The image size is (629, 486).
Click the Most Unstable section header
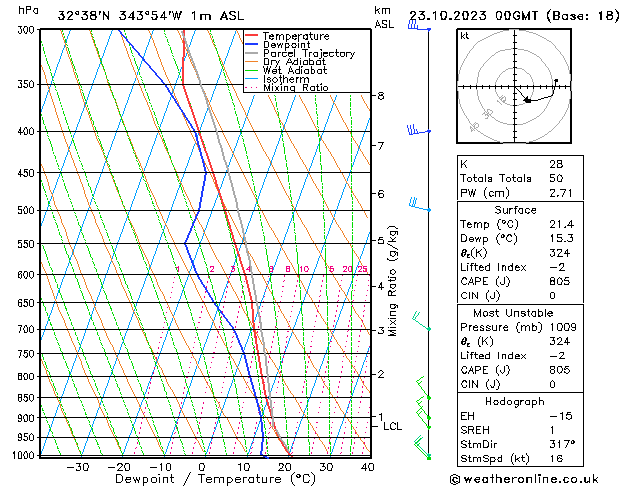513,313
